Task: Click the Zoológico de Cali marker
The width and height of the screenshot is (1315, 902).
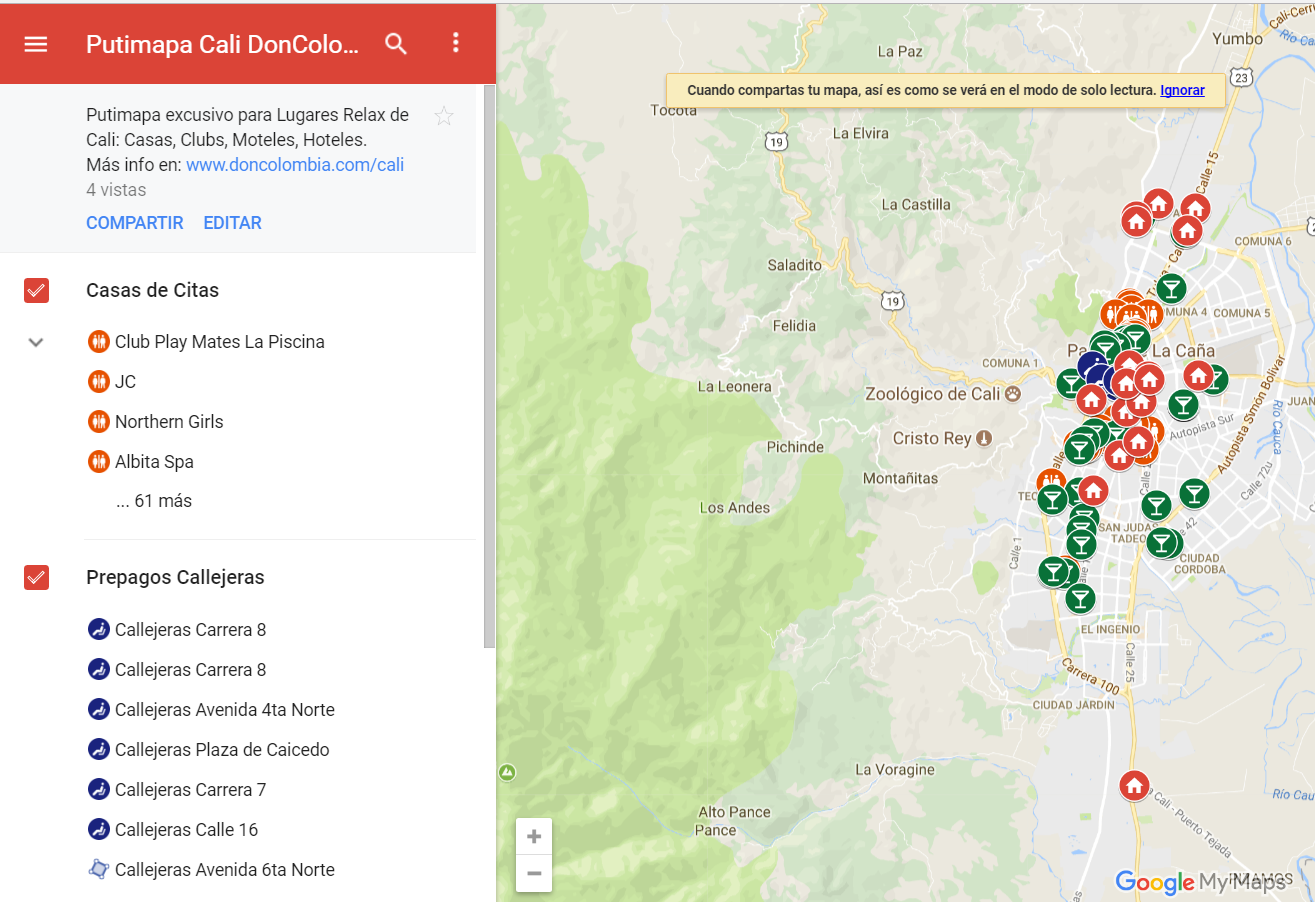Action: coord(1013,394)
